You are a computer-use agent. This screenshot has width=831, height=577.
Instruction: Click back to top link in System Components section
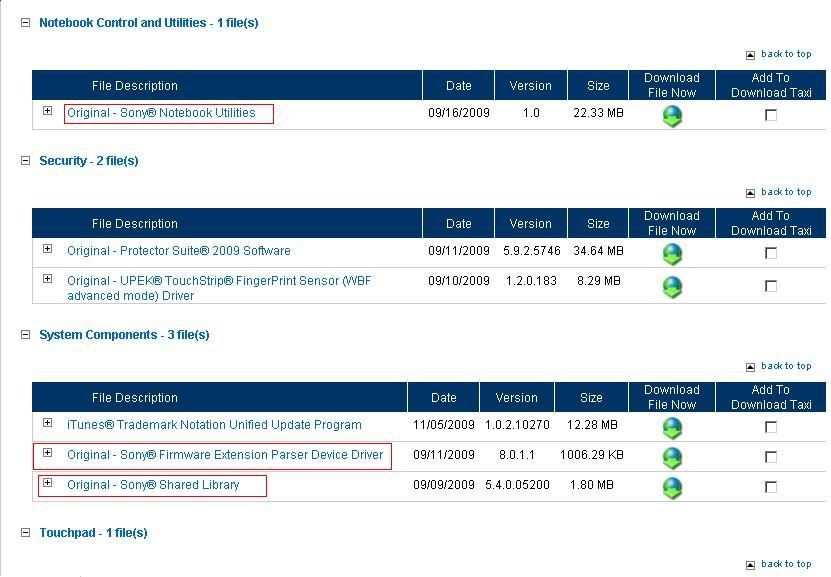[786, 366]
